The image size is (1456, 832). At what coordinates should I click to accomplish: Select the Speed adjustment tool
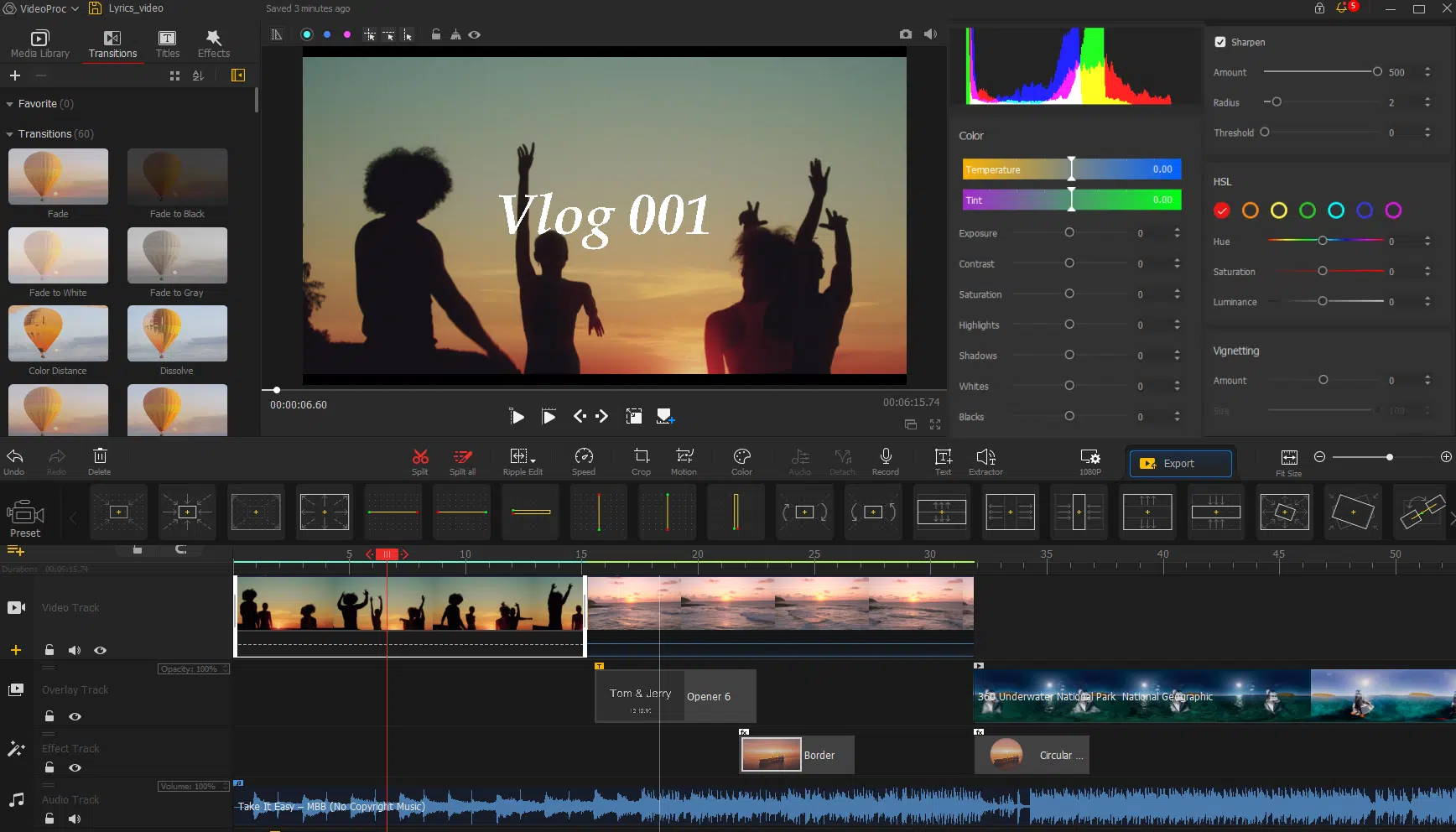click(584, 460)
